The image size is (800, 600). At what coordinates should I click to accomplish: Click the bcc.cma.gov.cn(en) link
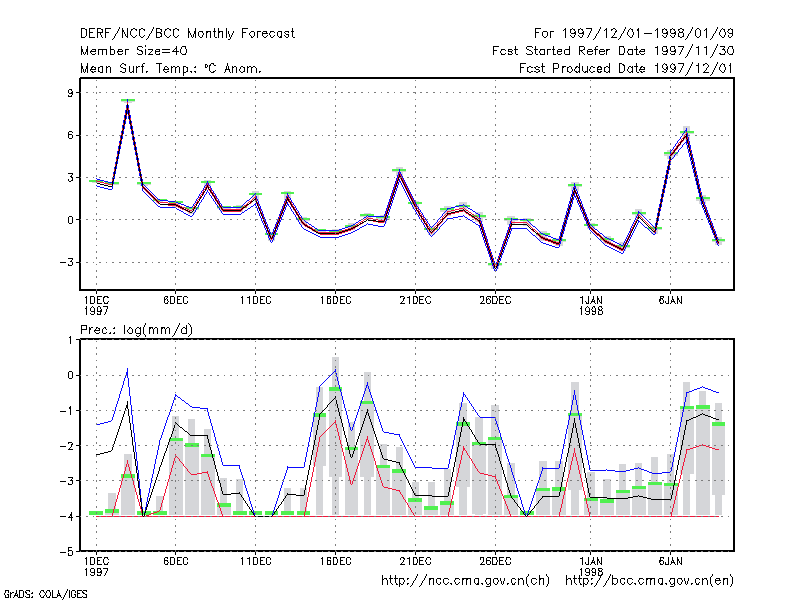click(649, 581)
